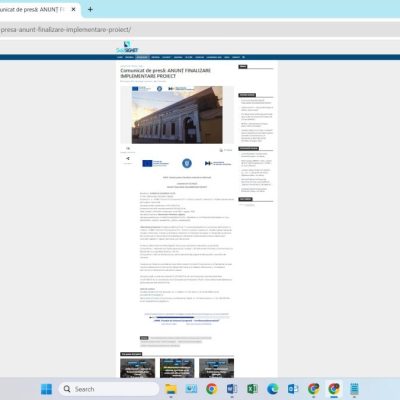Open a new browser tab
The width and height of the screenshot is (400, 400).
pos(90,10)
